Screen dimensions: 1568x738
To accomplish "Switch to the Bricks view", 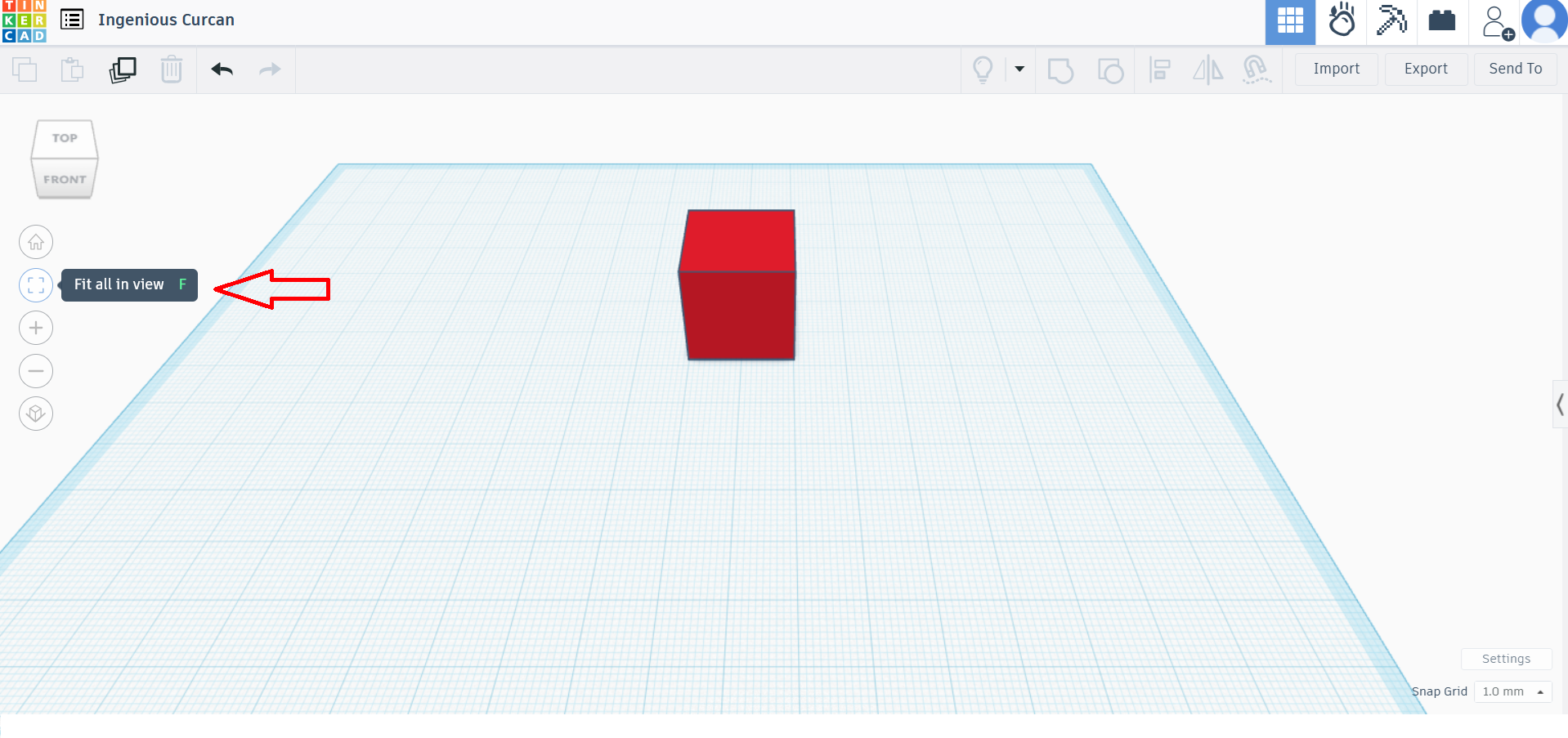I will tap(1441, 21).
